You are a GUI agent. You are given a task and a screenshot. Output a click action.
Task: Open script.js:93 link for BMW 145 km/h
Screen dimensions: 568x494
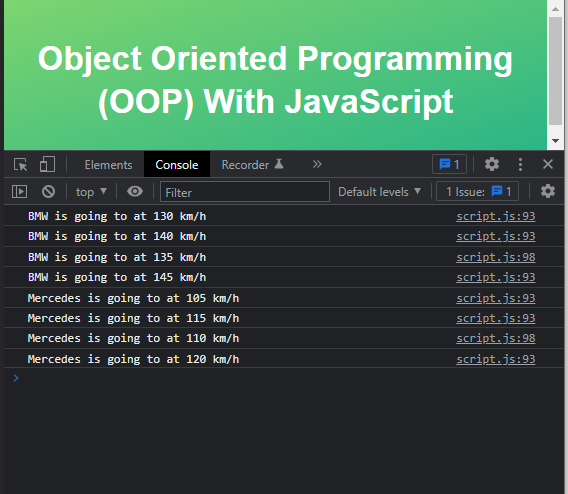[496, 277]
